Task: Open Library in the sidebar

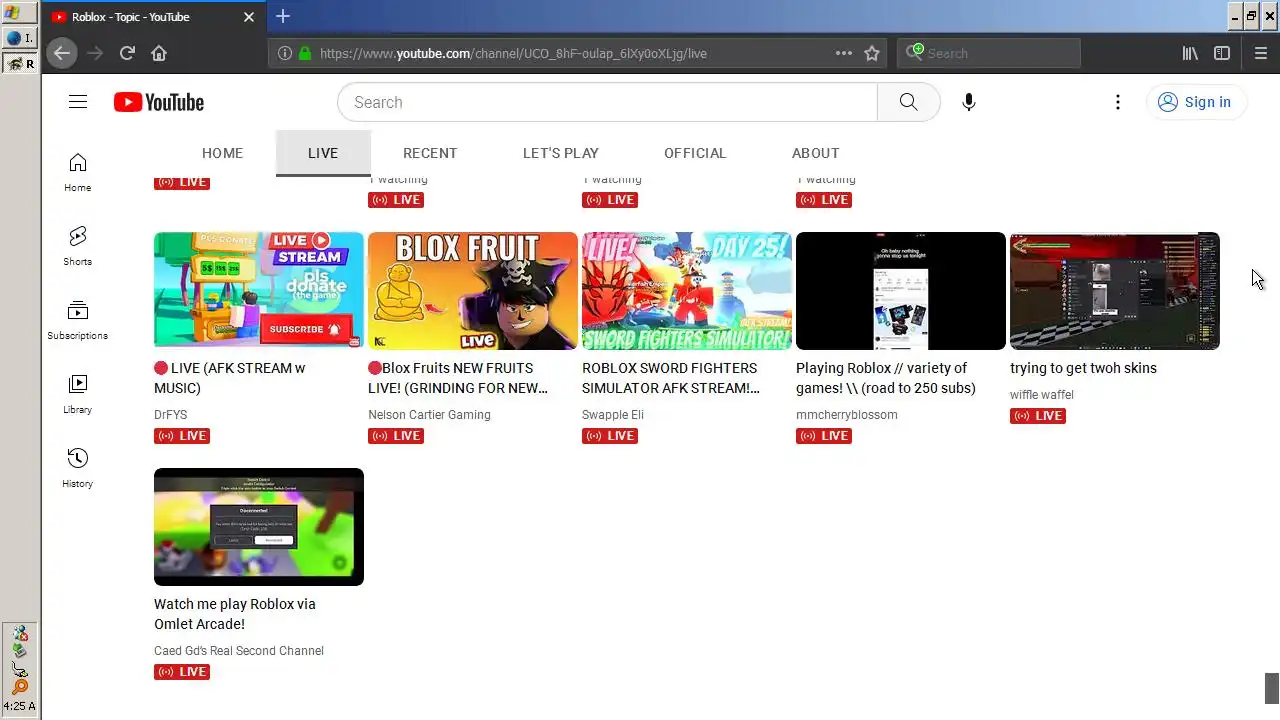Action: coord(78,394)
